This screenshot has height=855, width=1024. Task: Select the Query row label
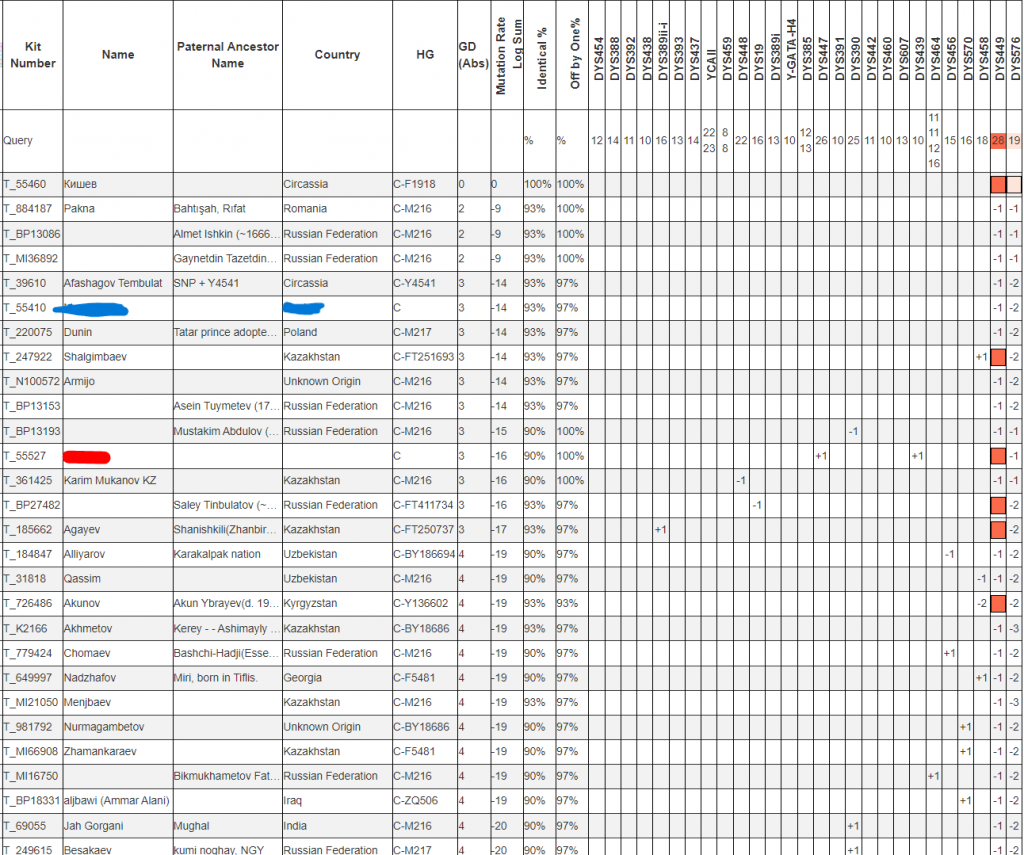pos(19,141)
